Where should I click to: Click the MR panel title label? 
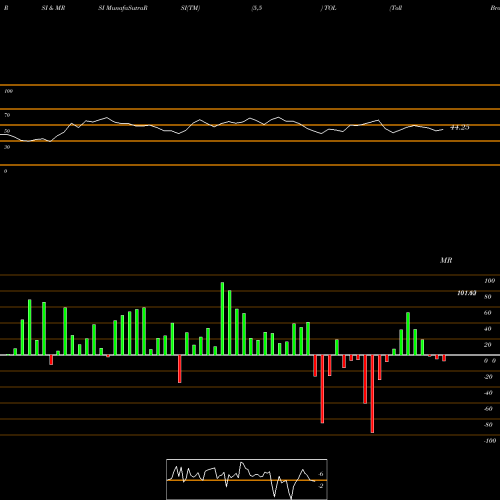click(446, 260)
